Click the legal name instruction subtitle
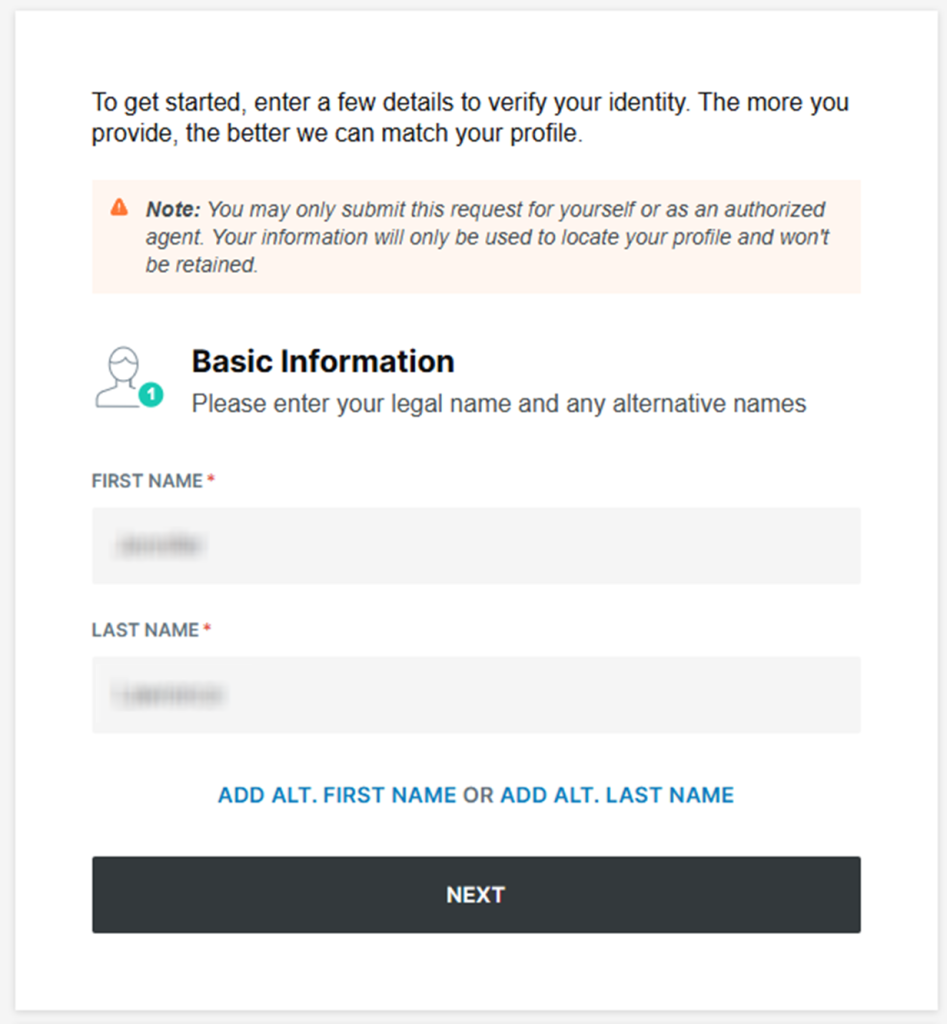 [496, 403]
